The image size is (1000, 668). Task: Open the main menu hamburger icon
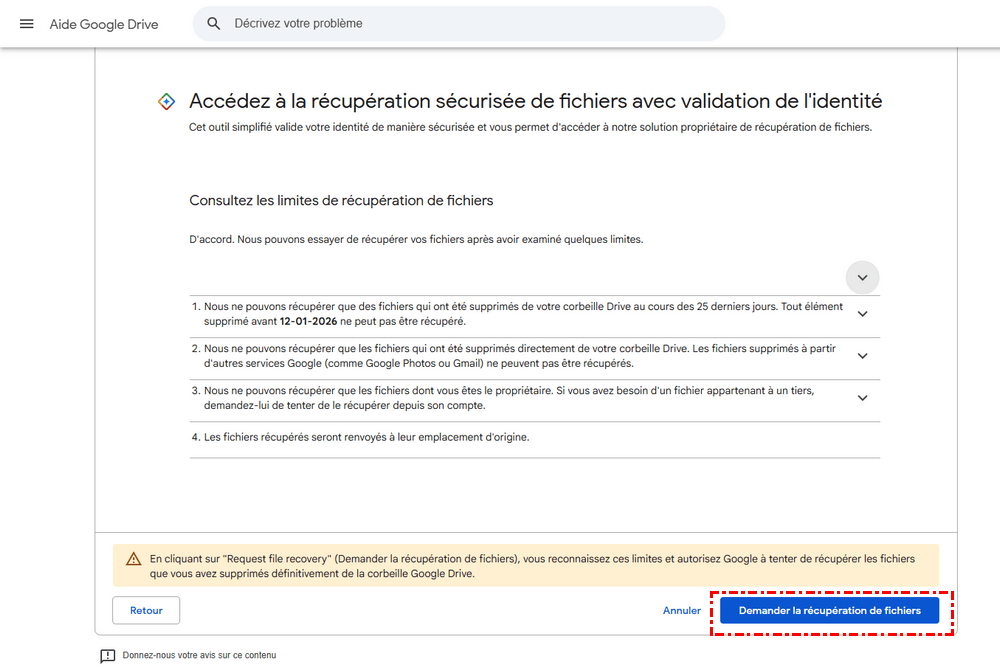[x=27, y=24]
